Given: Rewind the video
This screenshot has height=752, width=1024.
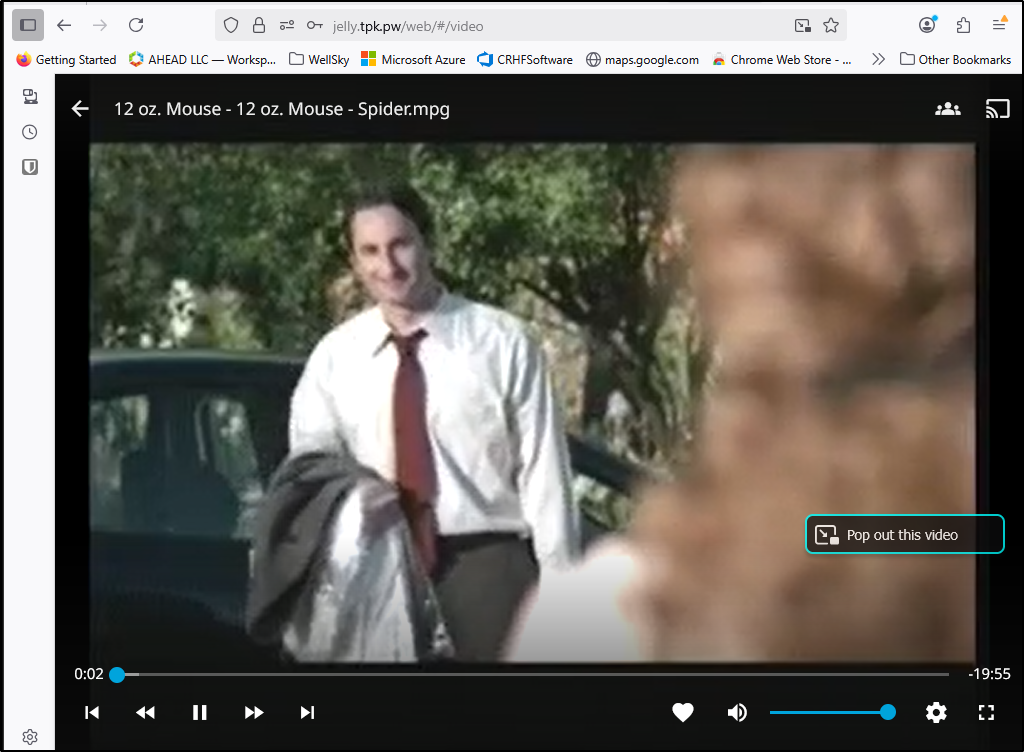Looking at the screenshot, I should point(146,712).
